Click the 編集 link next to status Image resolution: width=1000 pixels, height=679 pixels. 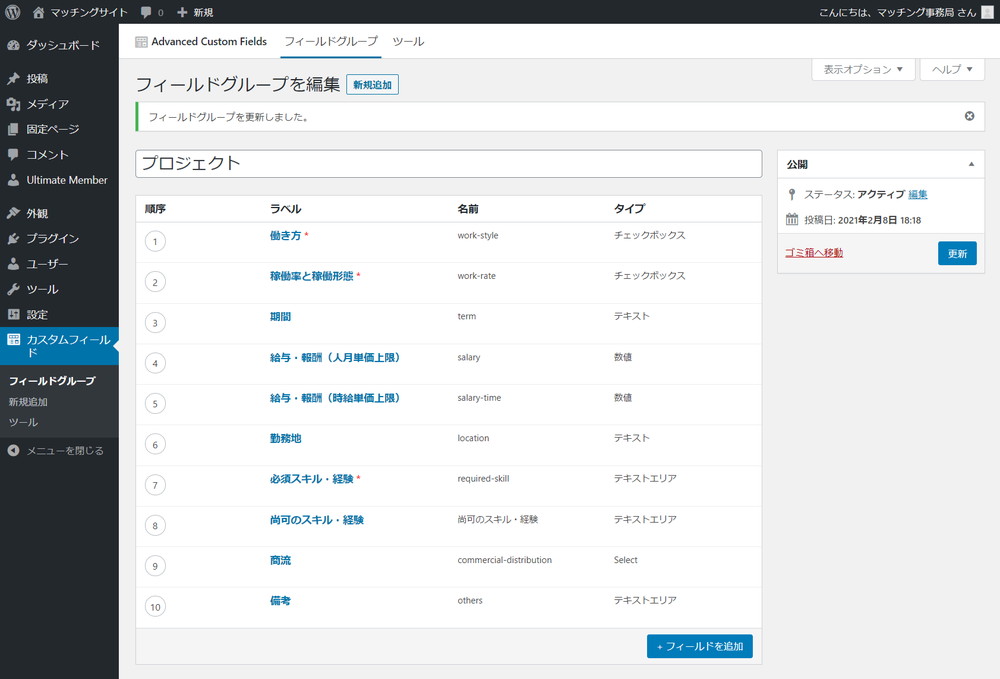click(x=918, y=194)
